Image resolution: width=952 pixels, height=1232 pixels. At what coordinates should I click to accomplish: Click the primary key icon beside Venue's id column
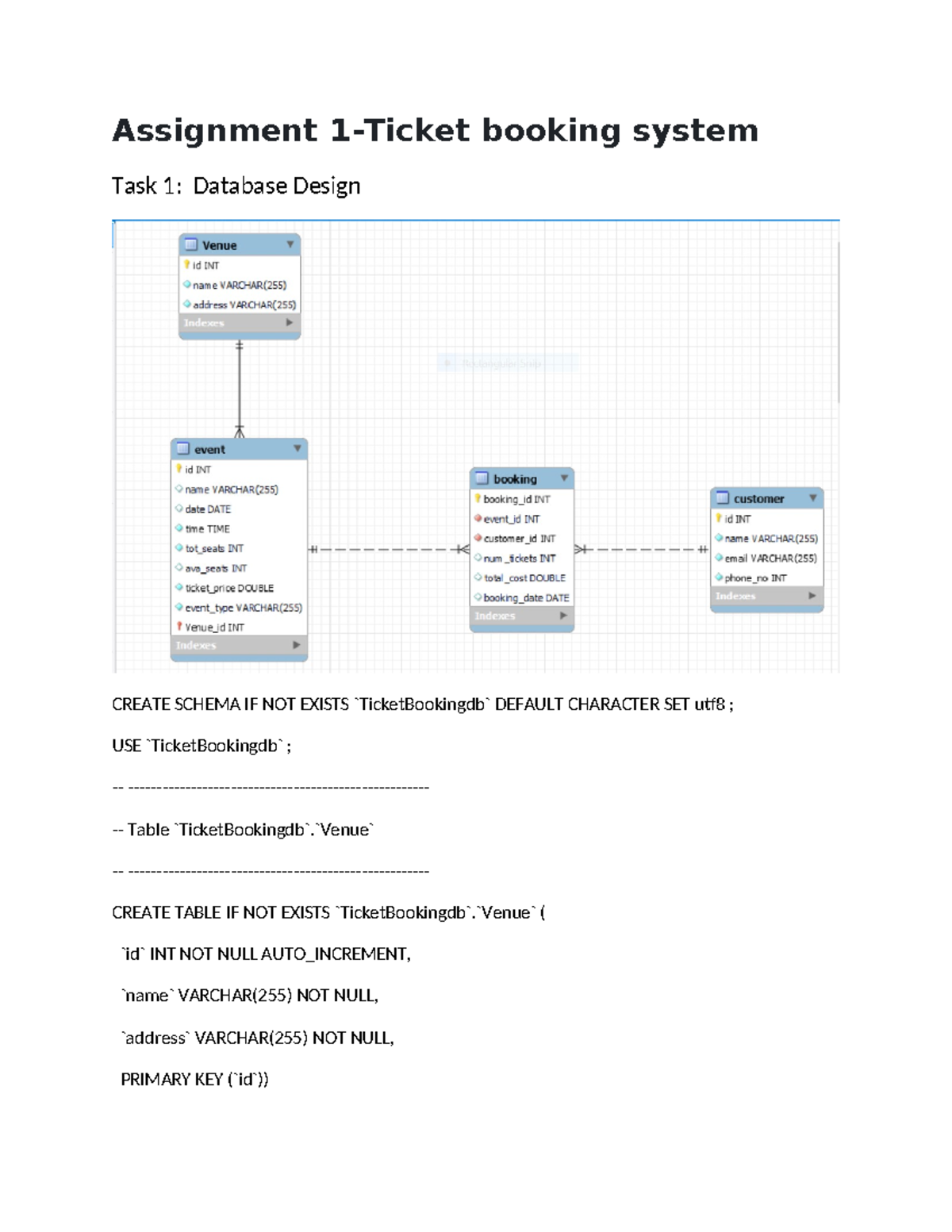tap(186, 264)
